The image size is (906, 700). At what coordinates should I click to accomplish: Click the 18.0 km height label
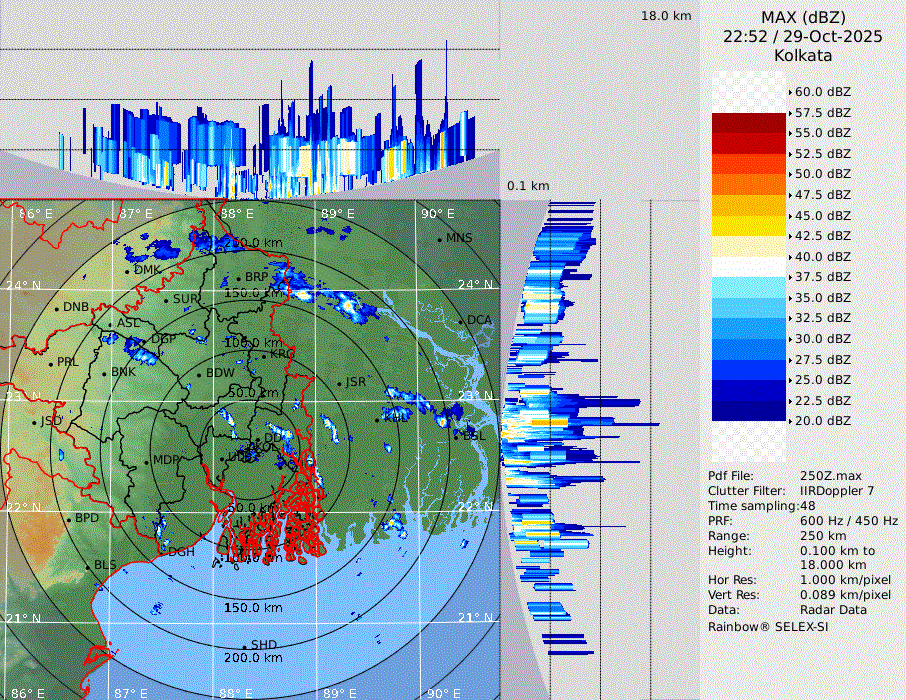(666, 16)
